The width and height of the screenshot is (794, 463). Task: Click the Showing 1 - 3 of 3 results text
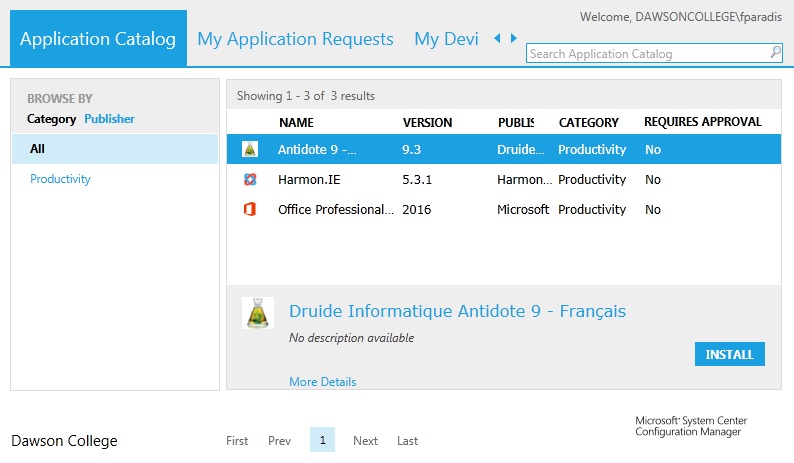point(306,96)
